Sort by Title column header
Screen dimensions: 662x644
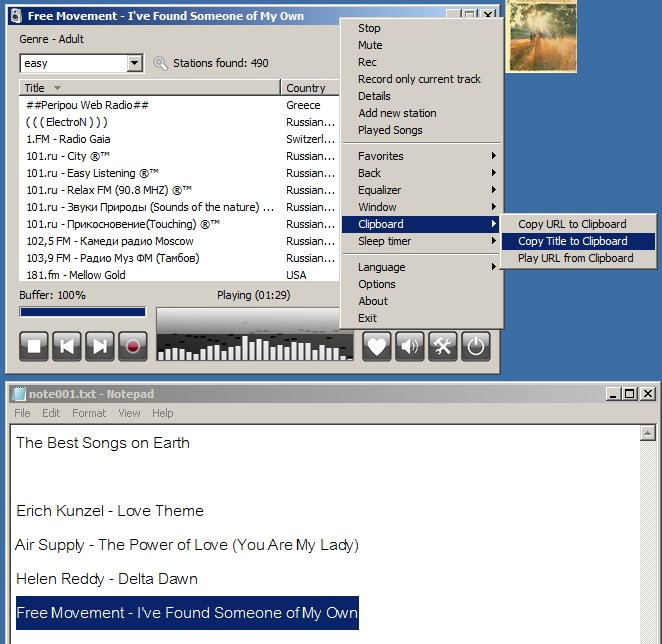(x=149, y=88)
